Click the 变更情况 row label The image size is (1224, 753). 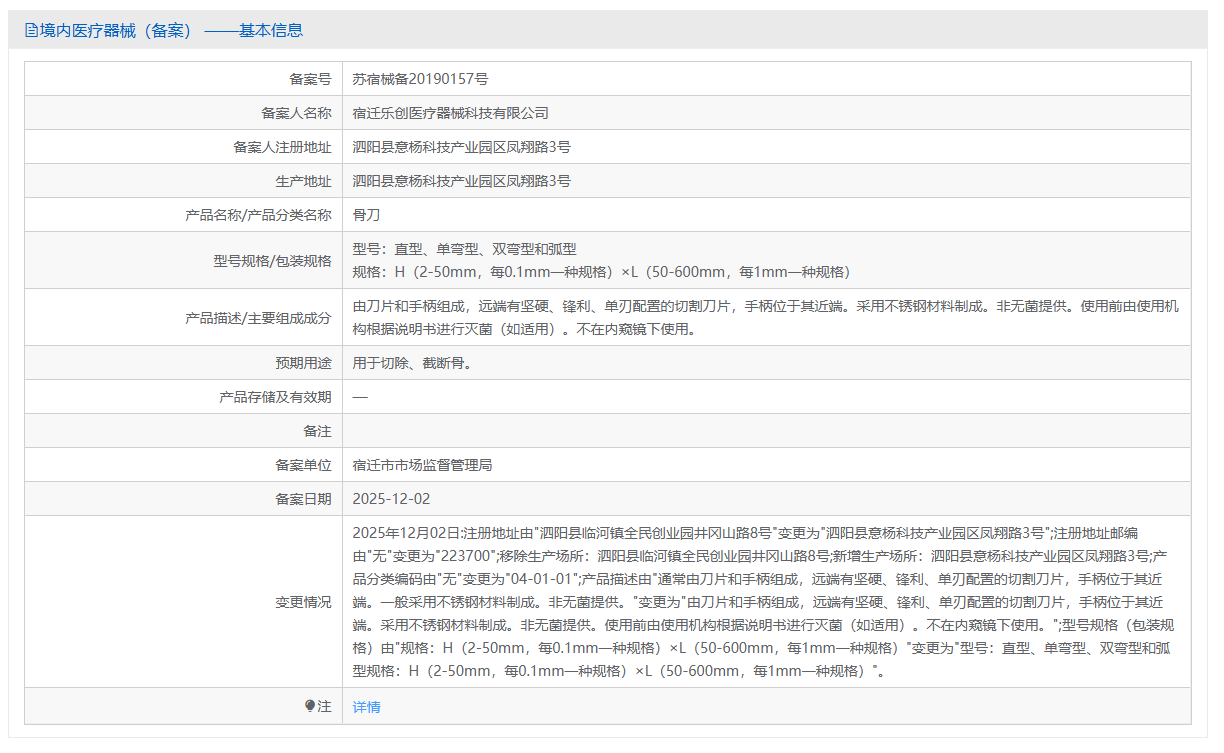click(303, 602)
